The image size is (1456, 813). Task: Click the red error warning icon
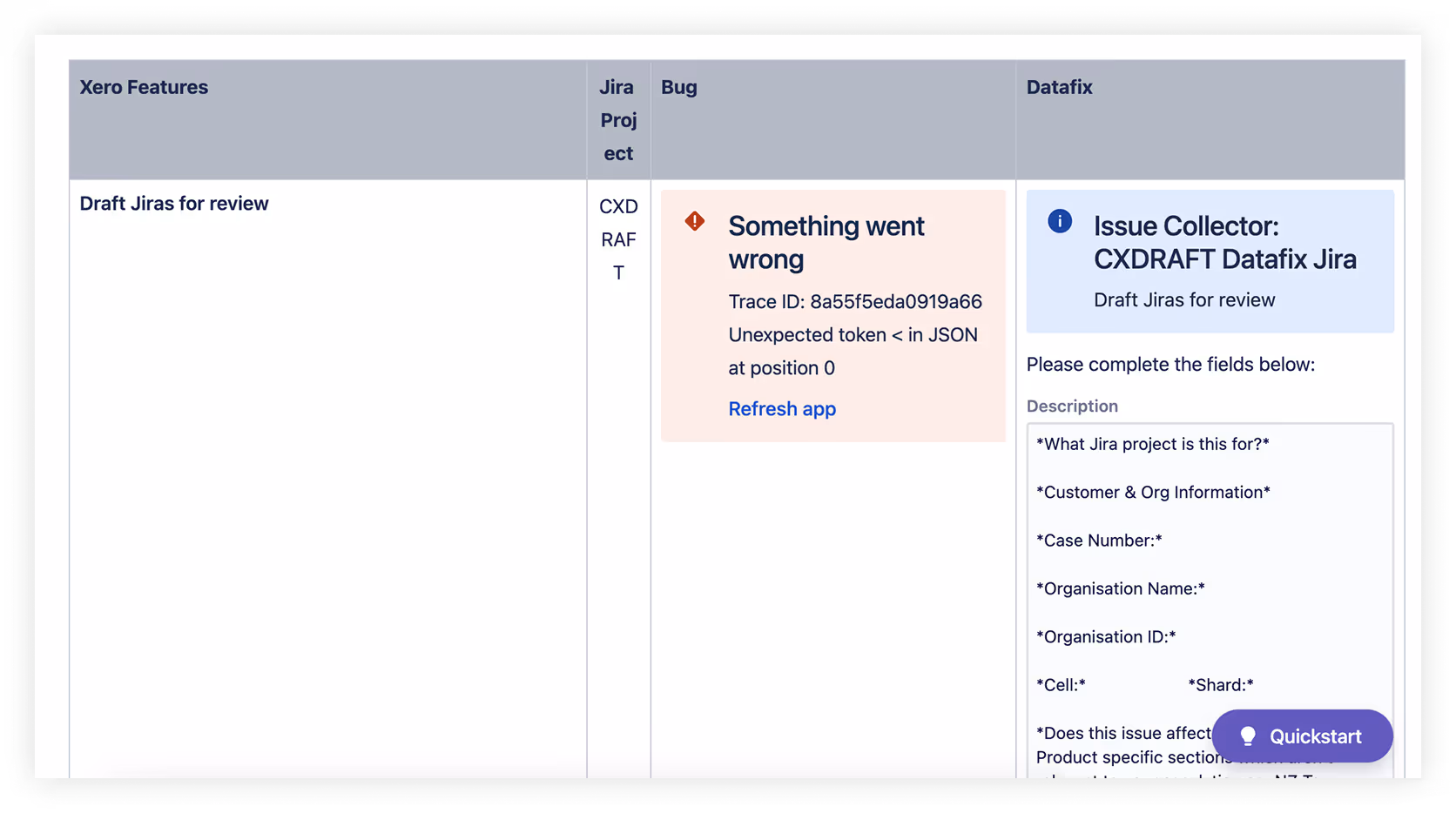(x=694, y=221)
